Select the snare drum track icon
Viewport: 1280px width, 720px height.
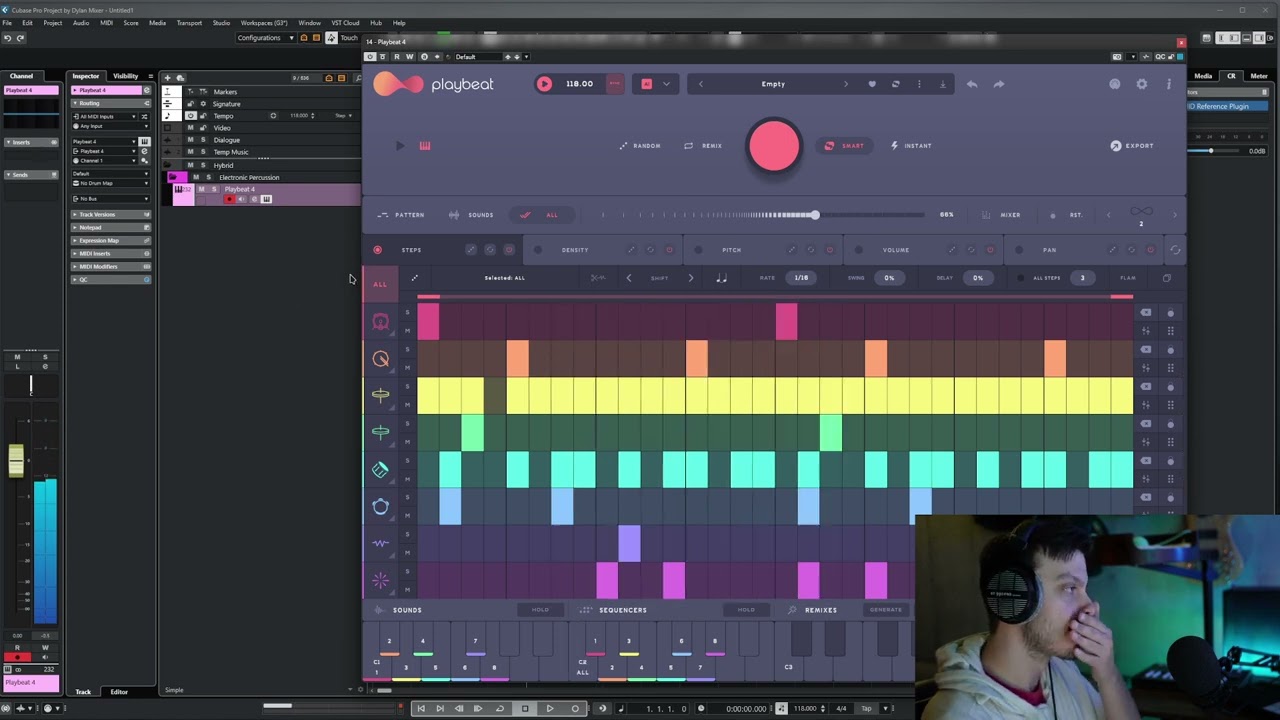[380, 358]
